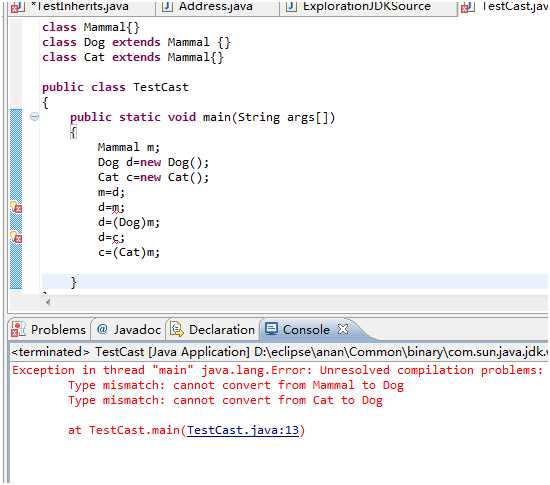The image size is (550, 485).
Task: Switch to the Javadoc tab
Action: [x=129, y=330]
